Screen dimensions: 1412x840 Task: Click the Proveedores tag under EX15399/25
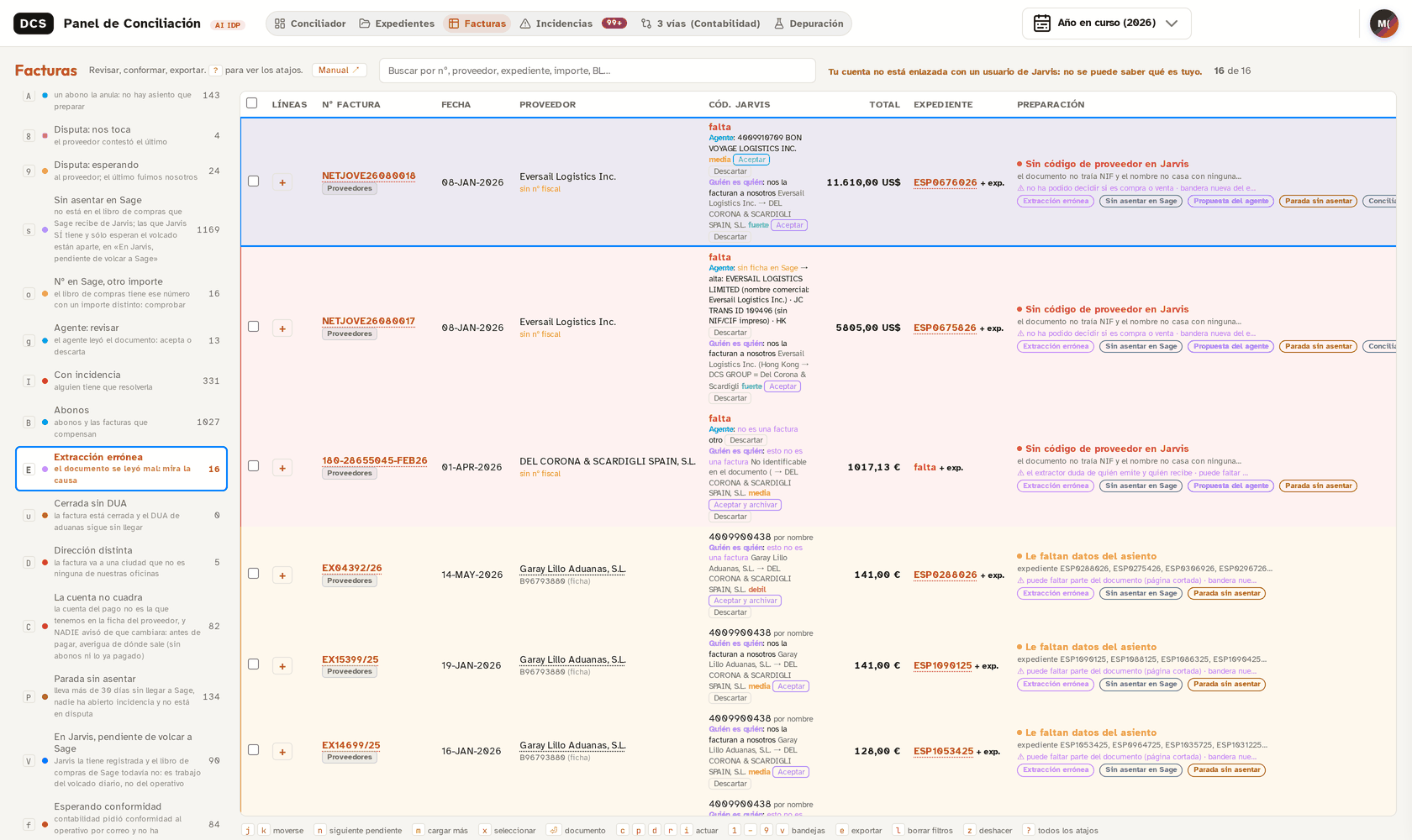[x=350, y=672]
